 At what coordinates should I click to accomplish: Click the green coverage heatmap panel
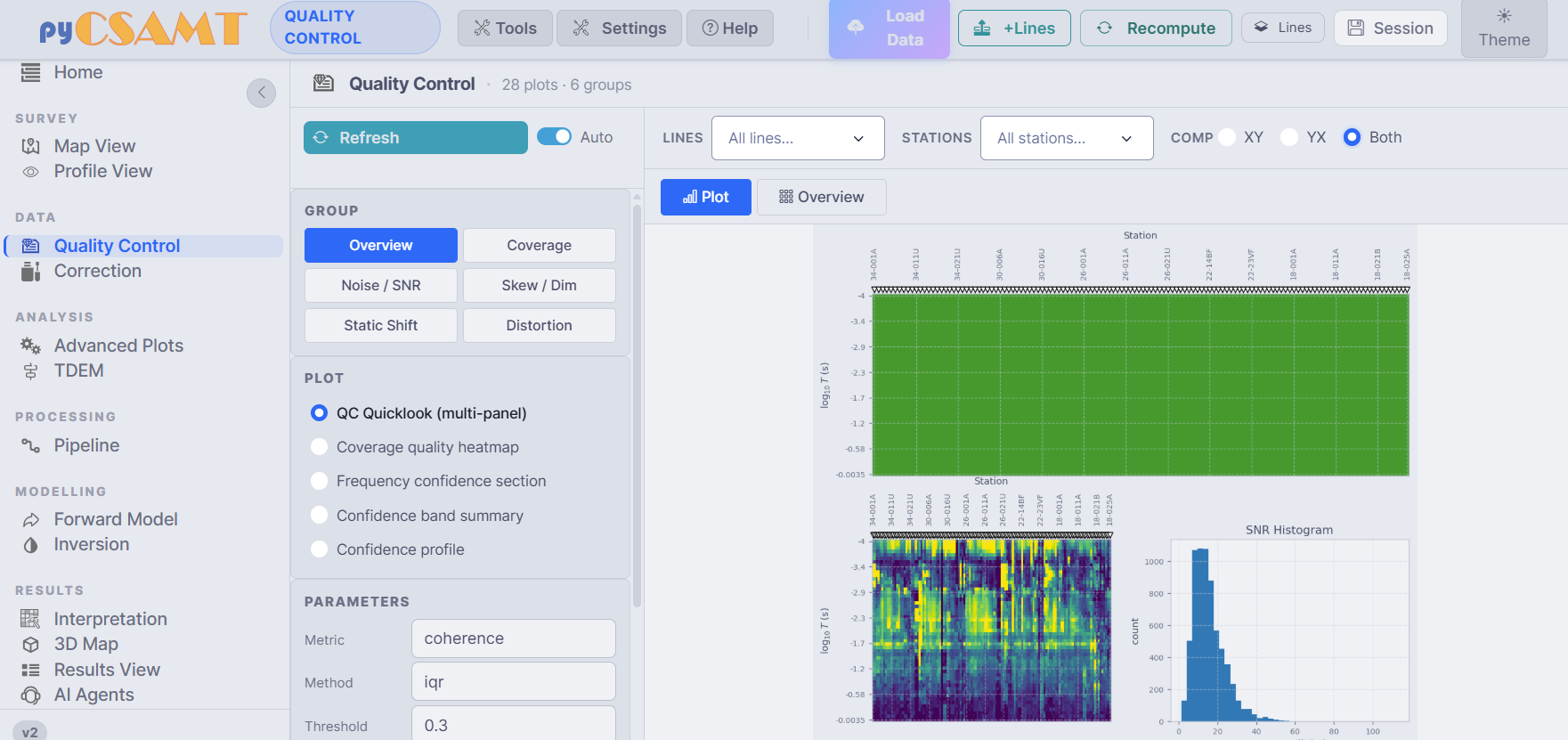[x=1141, y=385]
